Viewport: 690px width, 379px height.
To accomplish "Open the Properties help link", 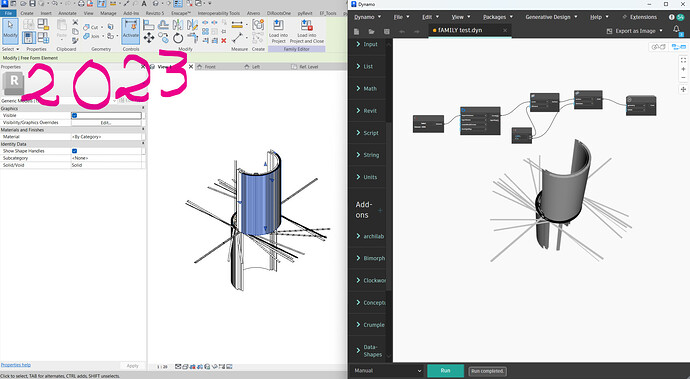I will [16, 365].
